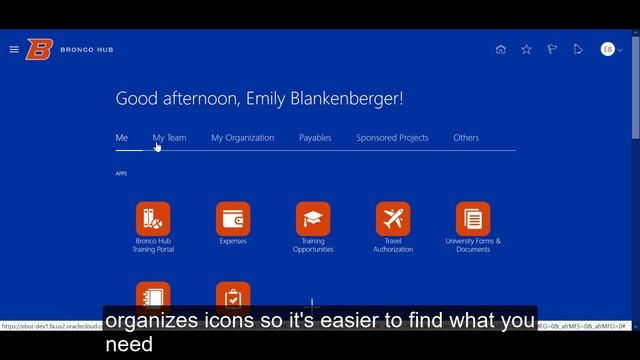This screenshot has width=640, height=360.
Task: Switch to the My Team tab
Action: tap(169, 138)
